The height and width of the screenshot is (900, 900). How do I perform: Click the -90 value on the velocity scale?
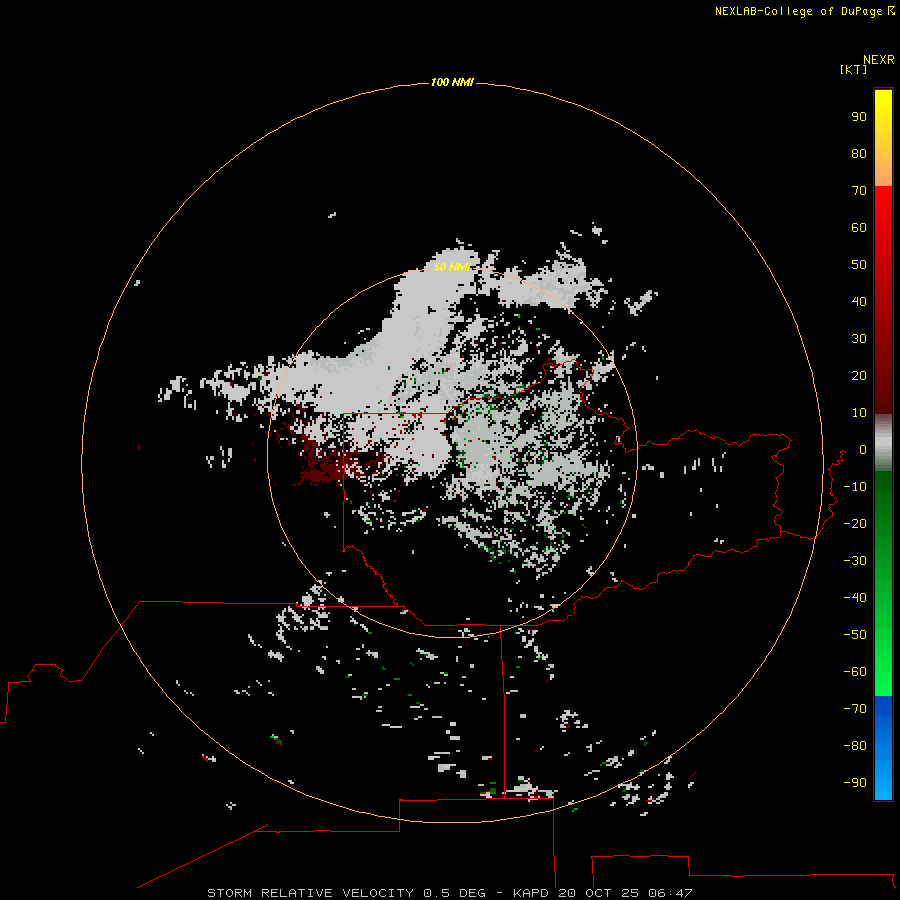point(855,782)
